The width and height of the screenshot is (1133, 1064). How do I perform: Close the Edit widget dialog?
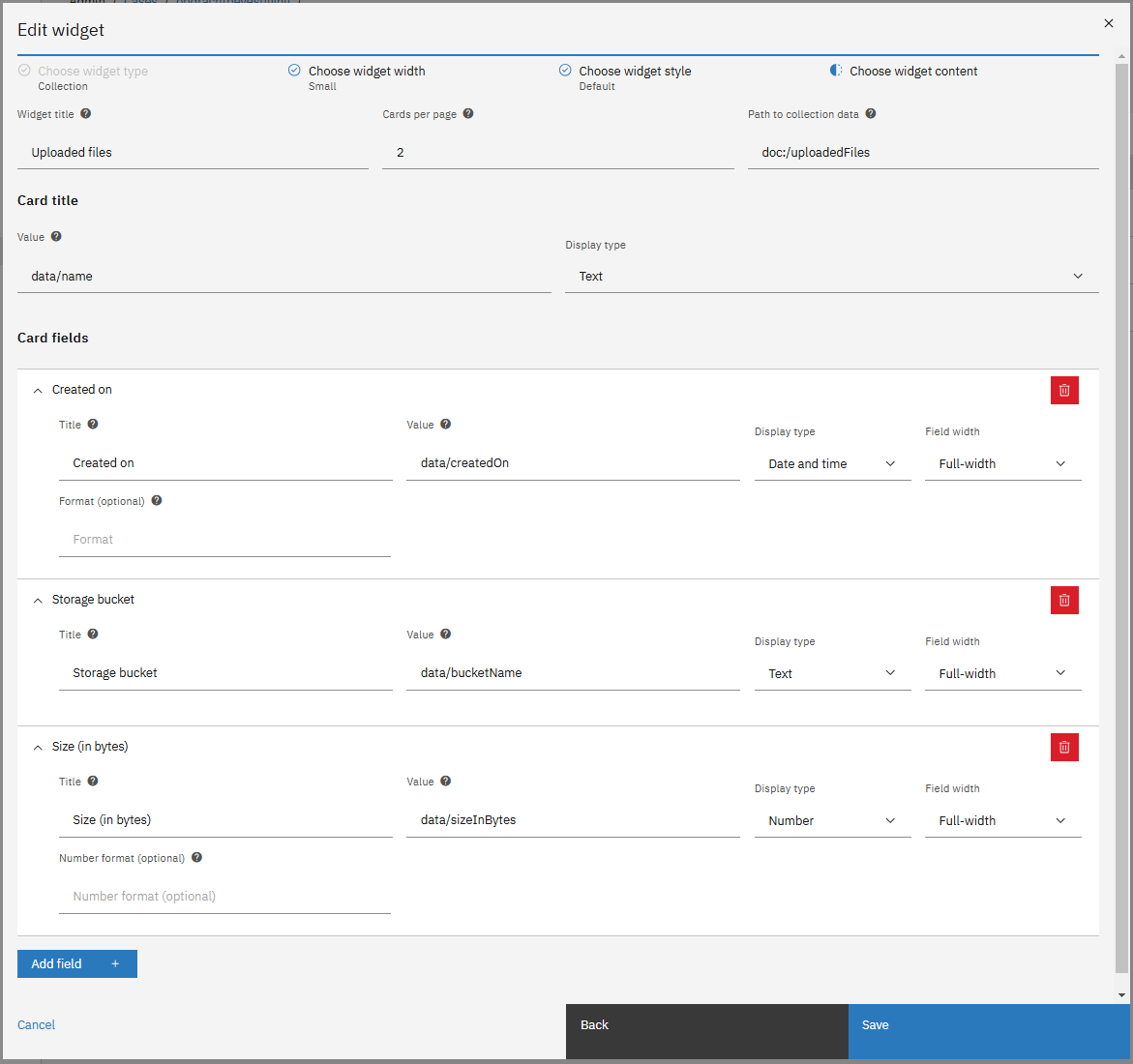(1109, 24)
